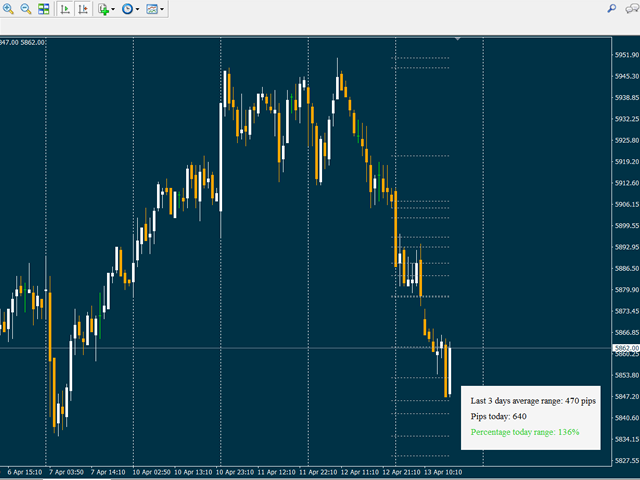Click the green 'Percentage today range' text
This screenshot has height=480, width=640.
(525, 432)
